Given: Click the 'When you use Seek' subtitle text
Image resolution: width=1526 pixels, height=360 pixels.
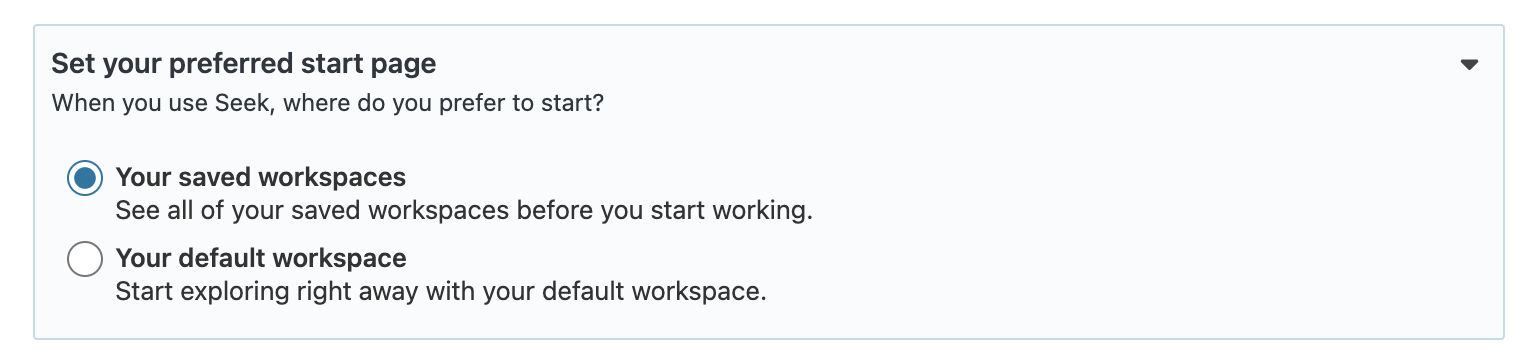Looking at the screenshot, I should [327, 103].
